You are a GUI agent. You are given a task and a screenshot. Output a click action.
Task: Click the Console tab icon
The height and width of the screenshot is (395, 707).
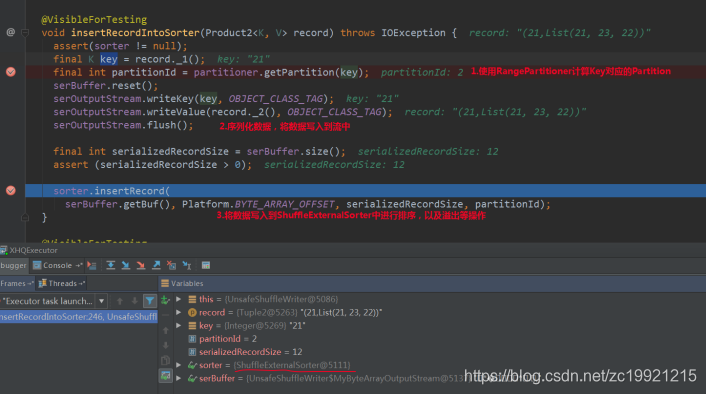click(x=37, y=266)
